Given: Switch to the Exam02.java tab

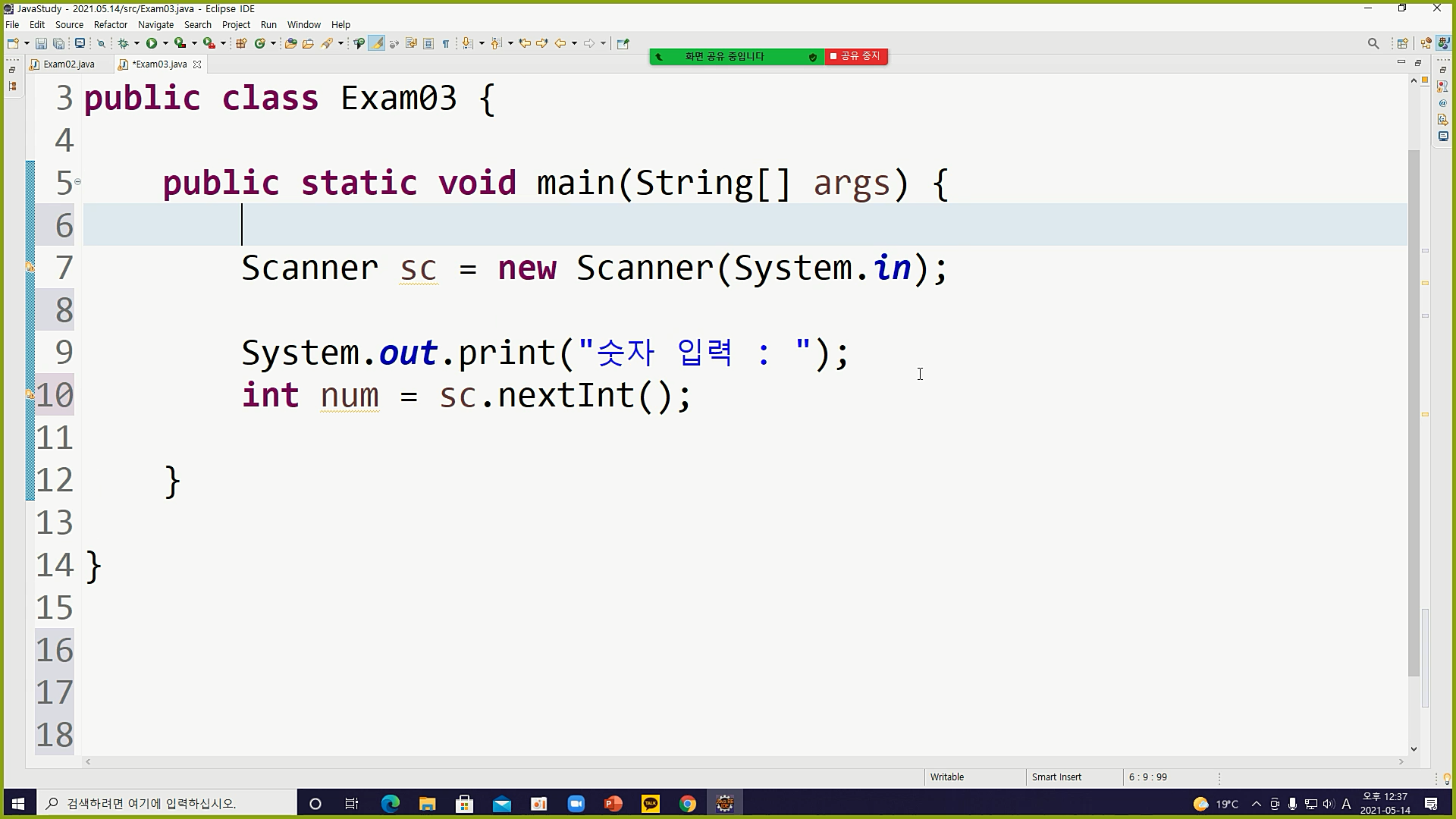Looking at the screenshot, I should [68, 64].
